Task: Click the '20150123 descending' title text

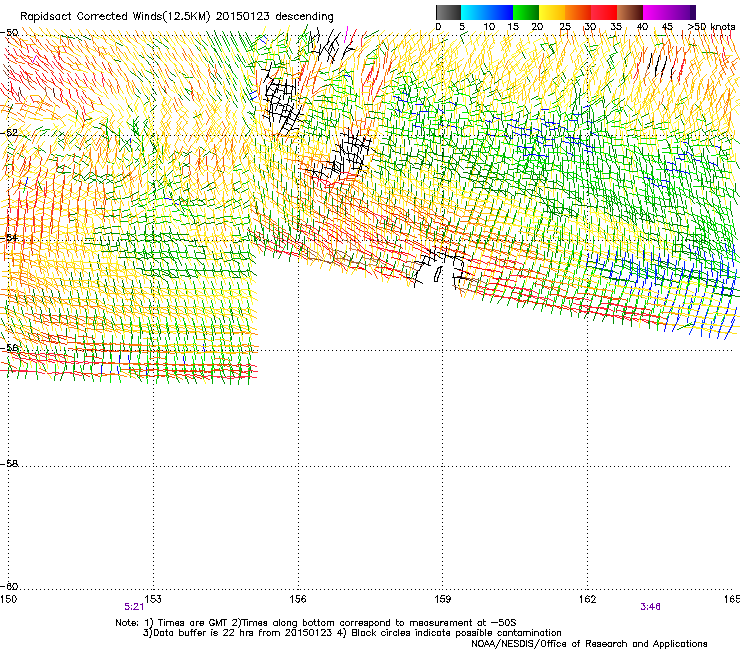Action: point(275,17)
